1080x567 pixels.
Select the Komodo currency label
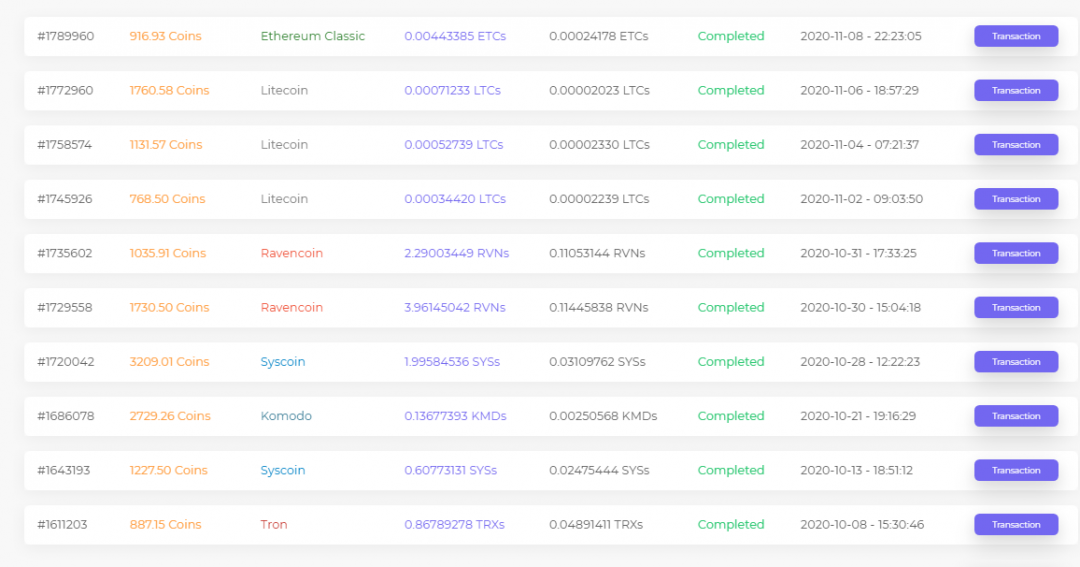[x=286, y=416]
